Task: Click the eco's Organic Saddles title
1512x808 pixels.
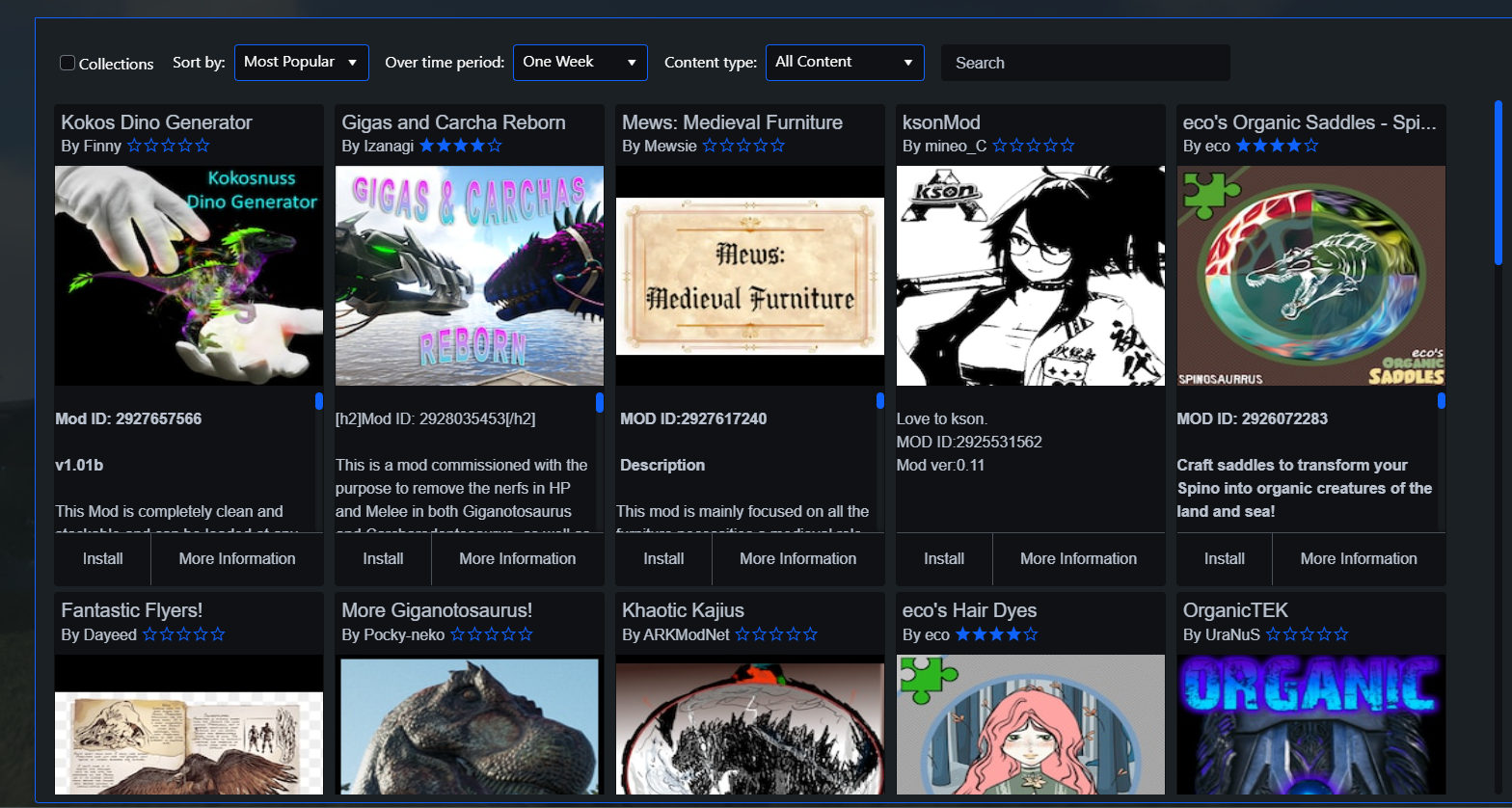Action: pyautogui.click(x=1310, y=122)
